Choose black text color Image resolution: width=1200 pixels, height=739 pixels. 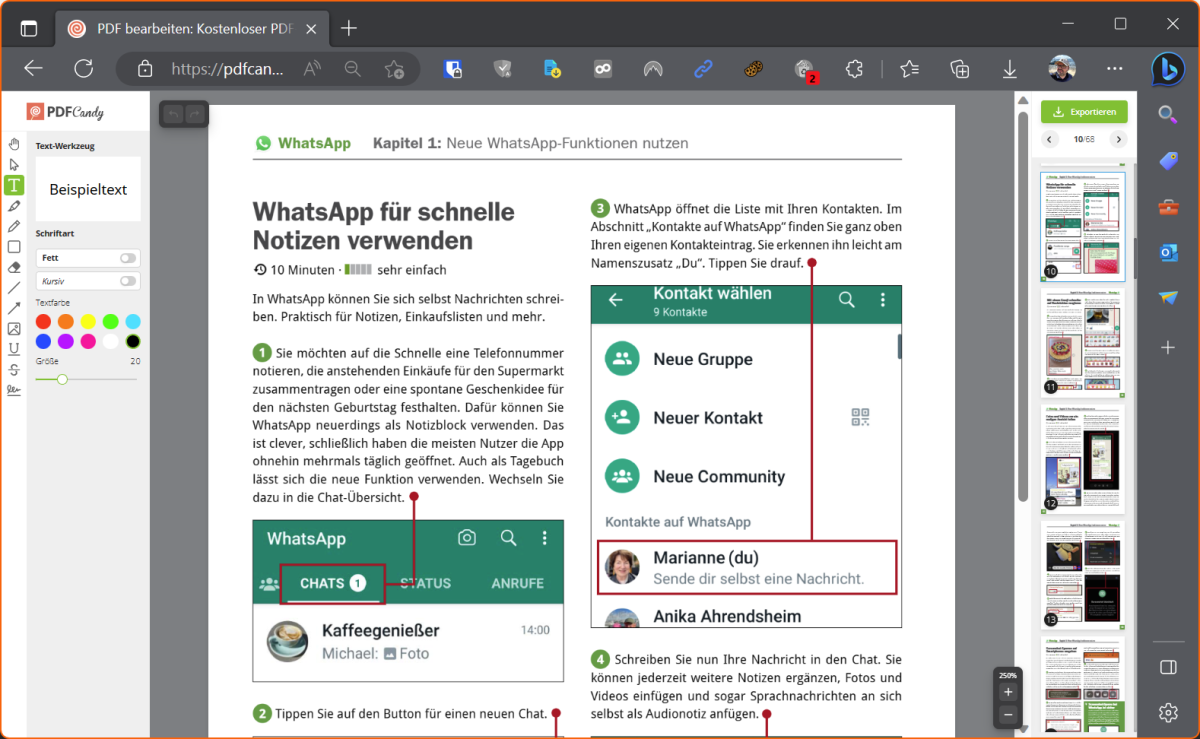(133, 342)
